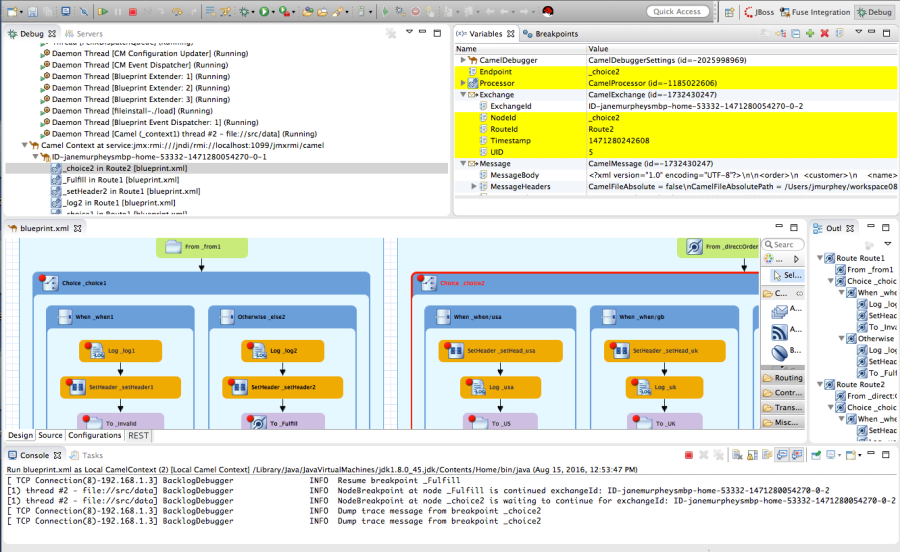Expand the MessageHeaders variable row
Image resolution: width=900 pixels, height=552 pixels.
[474, 186]
